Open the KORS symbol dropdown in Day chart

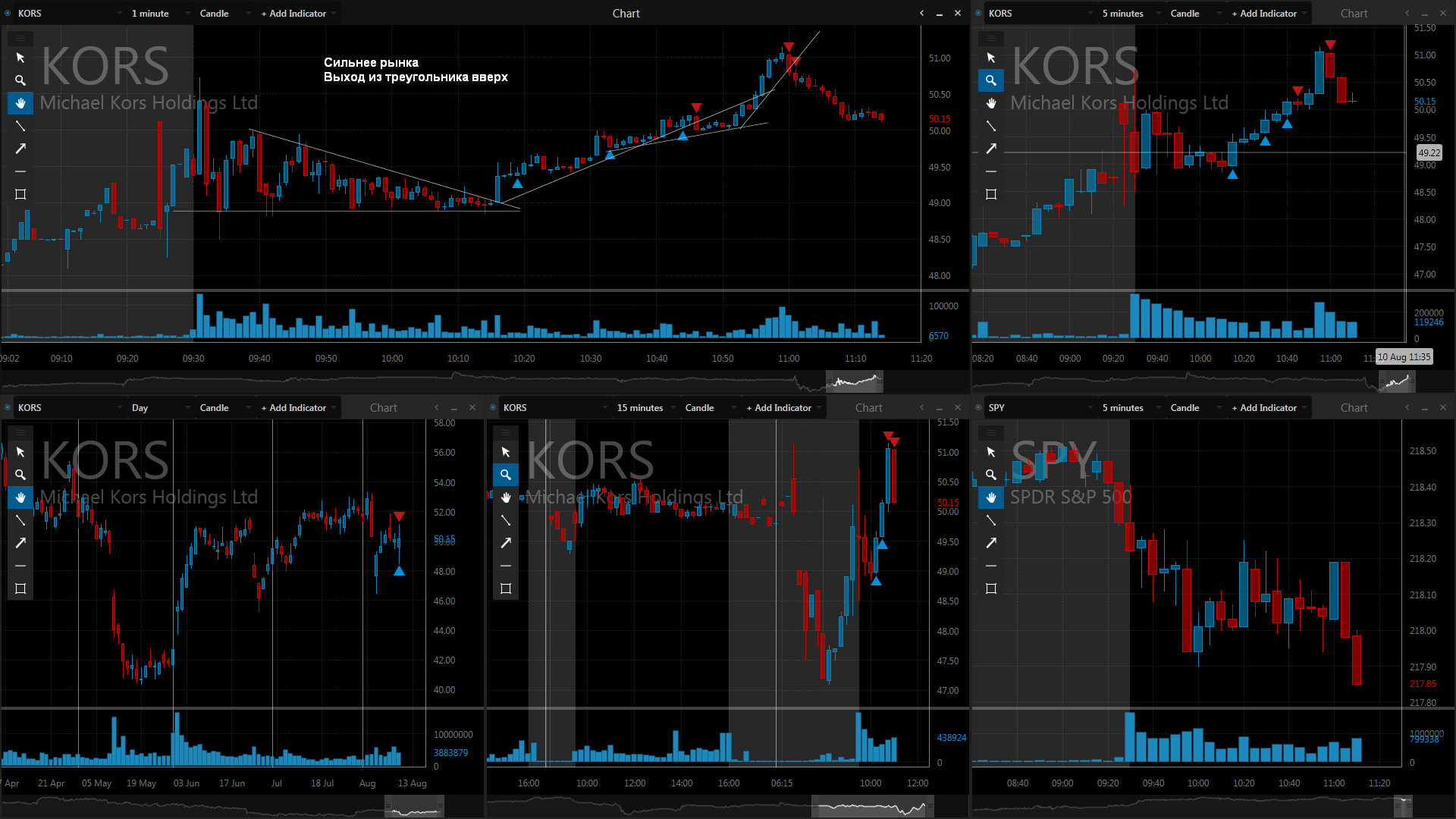coord(70,407)
